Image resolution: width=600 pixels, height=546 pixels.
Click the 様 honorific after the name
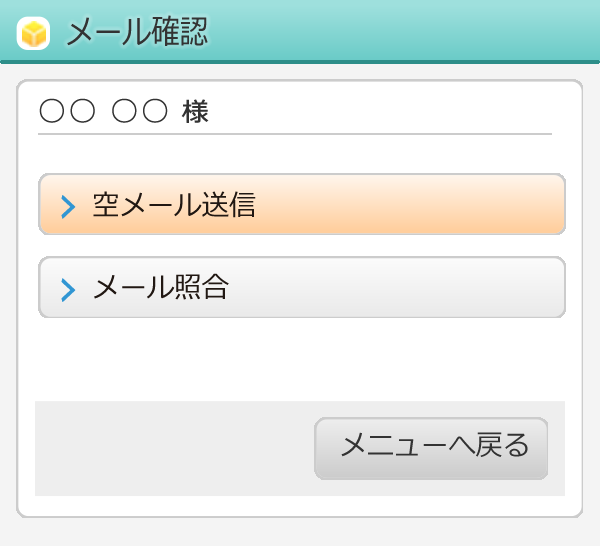point(195,112)
